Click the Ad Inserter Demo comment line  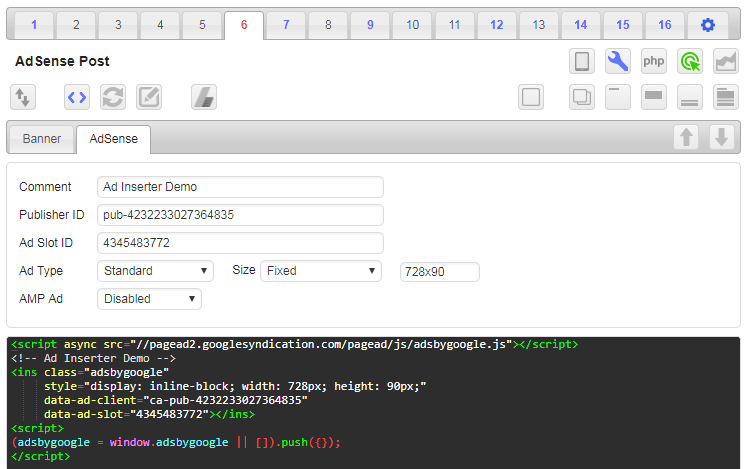[x=94, y=358]
